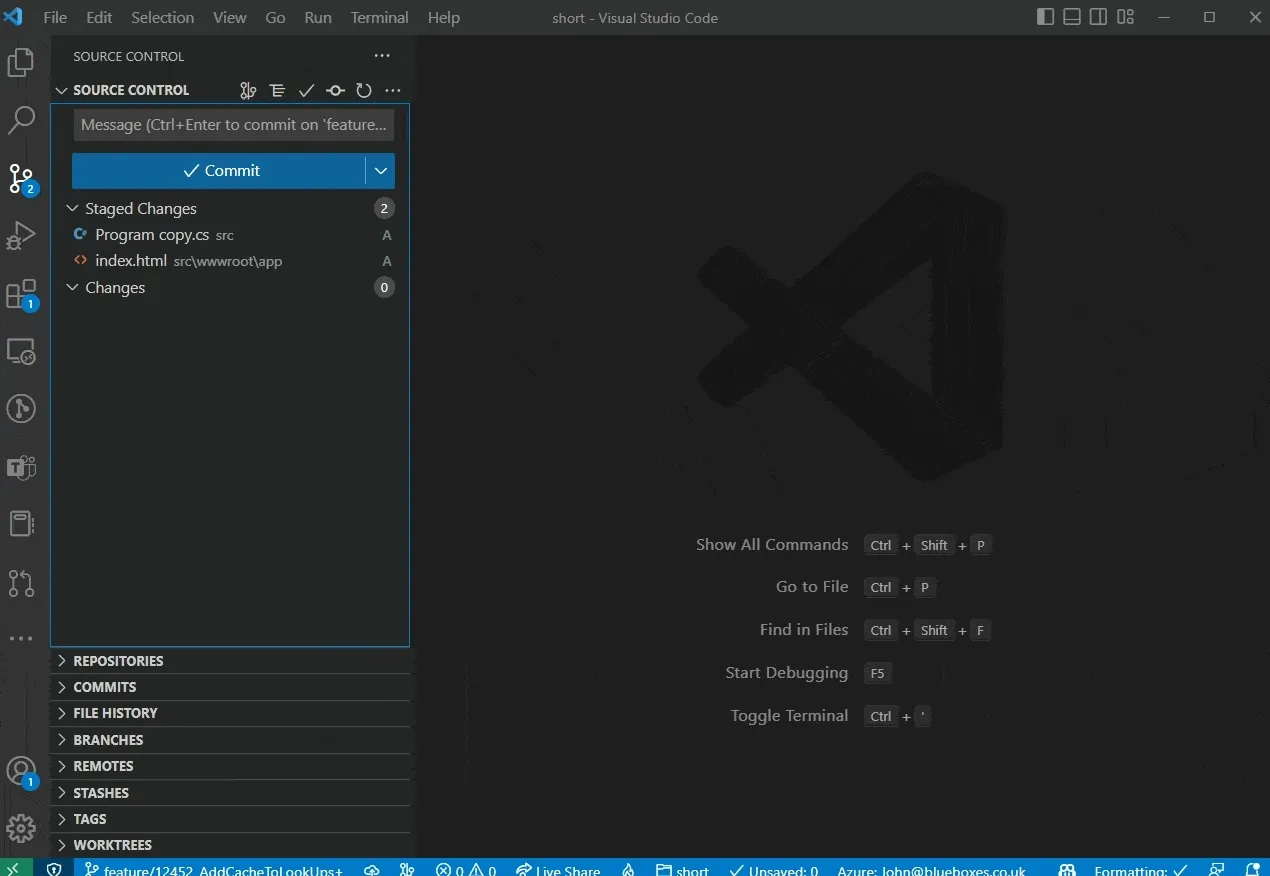Open Customize Layout icon in title bar
Screen dimensions: 1270x876
tap(1126, 17)
